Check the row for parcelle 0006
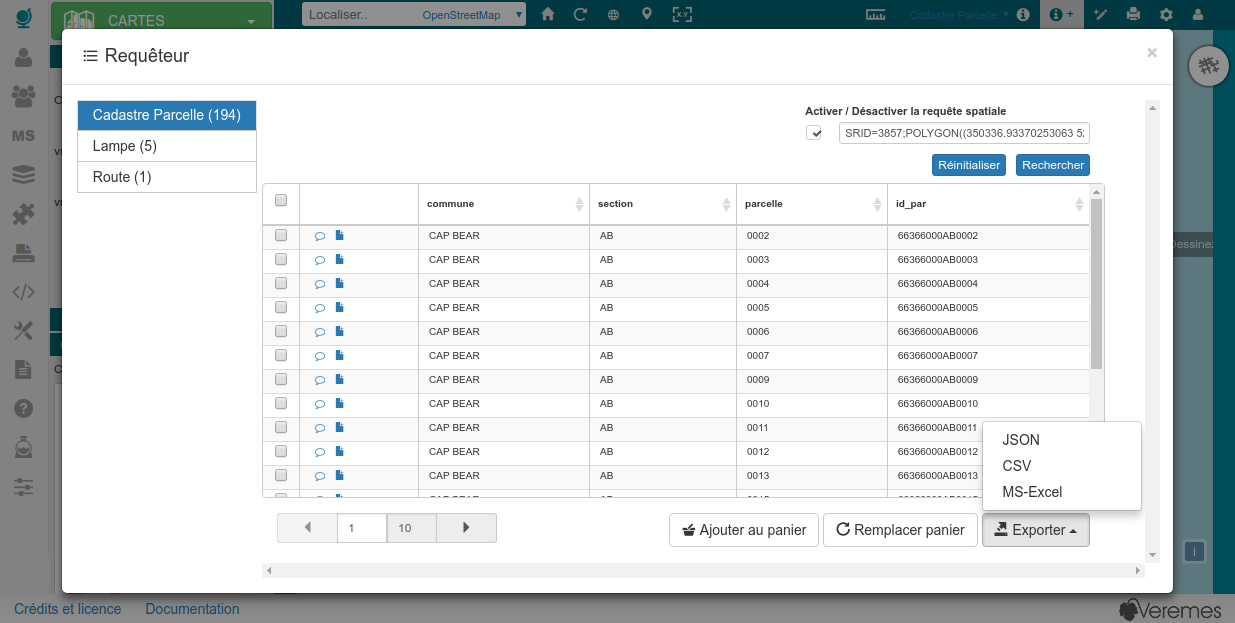The width and height of the screenshot is (1235, 623). pyautogui.click(x=281, y=331)
